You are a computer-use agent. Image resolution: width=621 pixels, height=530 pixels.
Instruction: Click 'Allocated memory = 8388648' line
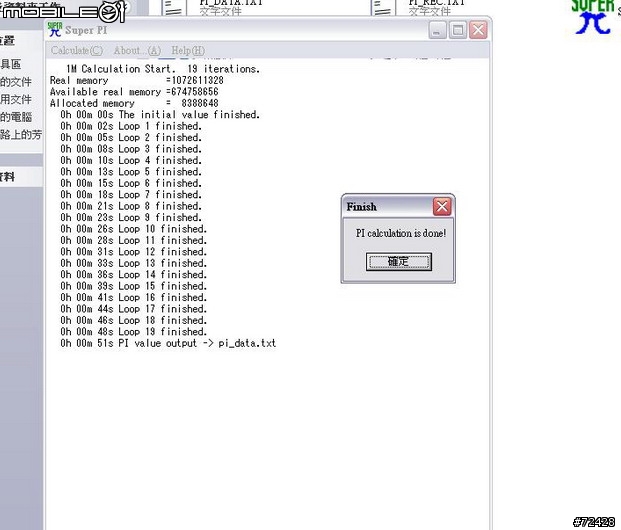click(134, 103)
